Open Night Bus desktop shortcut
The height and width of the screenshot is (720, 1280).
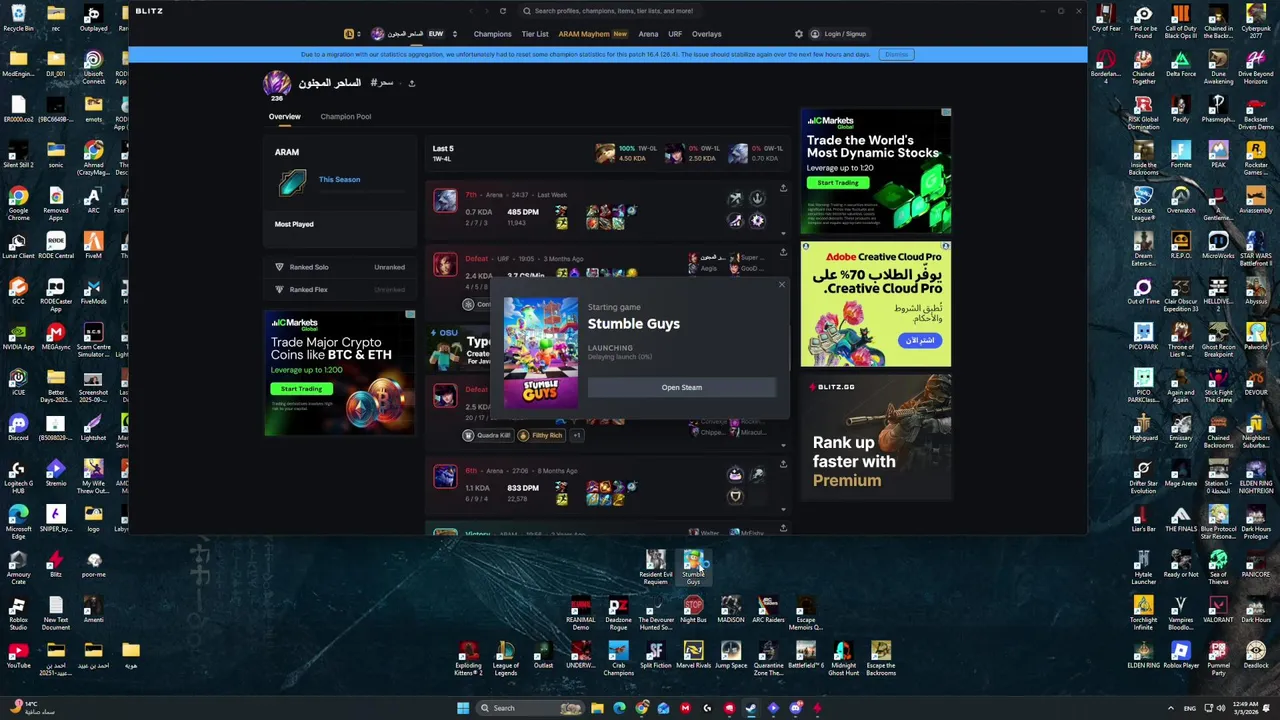click(x=693, y=612)
